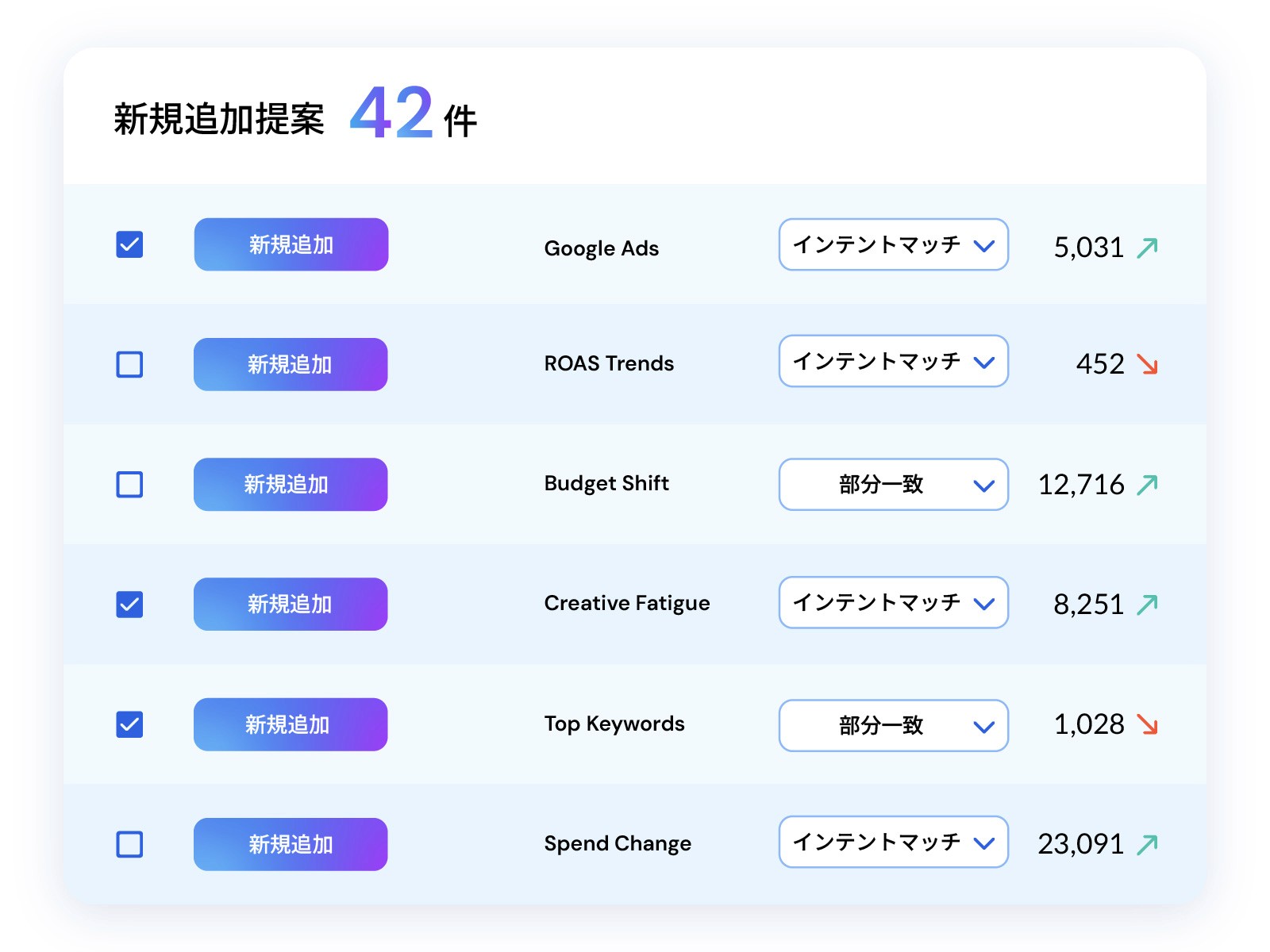Click the red downward trend arrow beside 452
Image resolution: width=1270 pixels, height=952 pixels.
click(1146, 365)
